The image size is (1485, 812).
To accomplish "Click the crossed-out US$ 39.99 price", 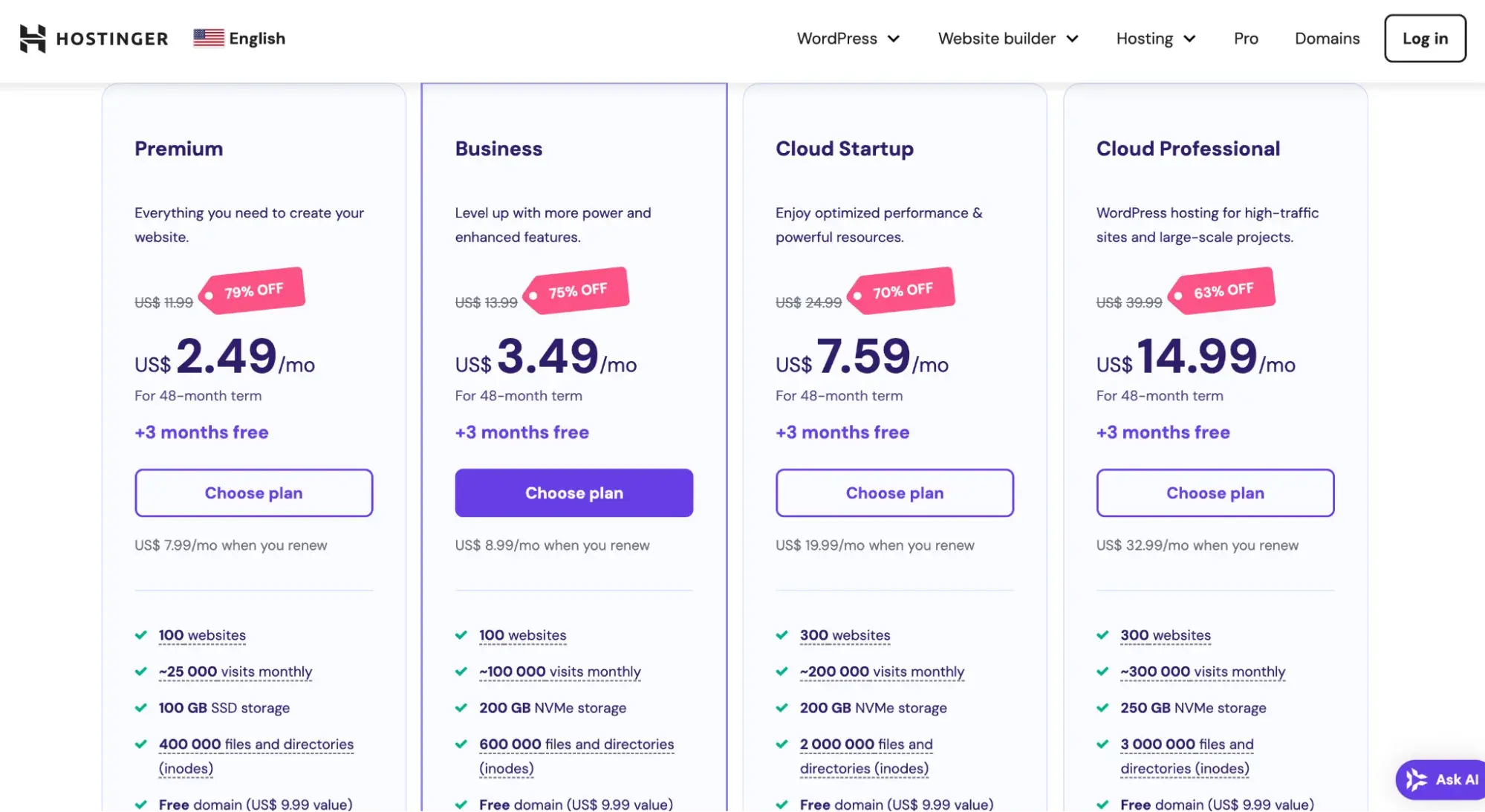I will tap(1129, 302).
